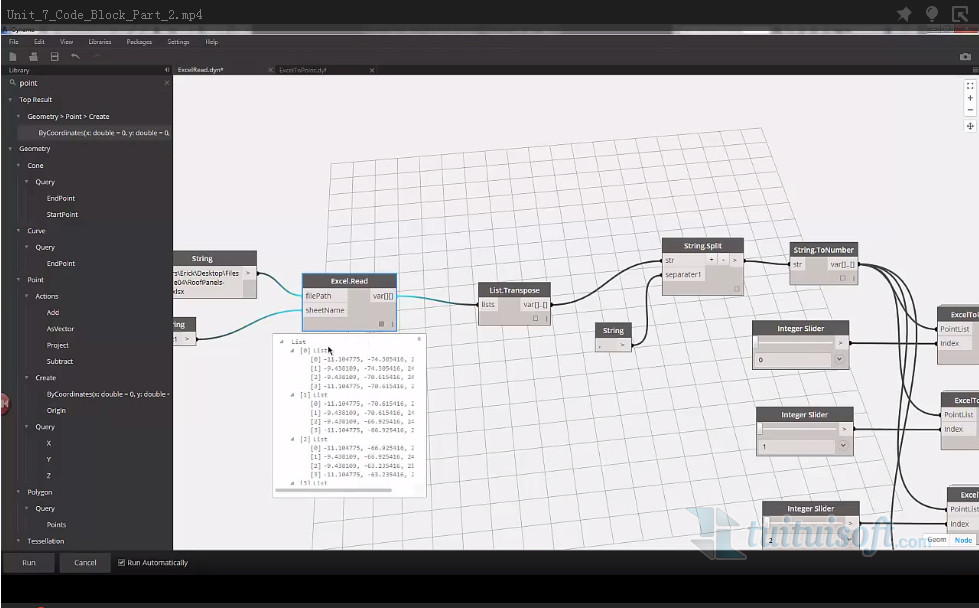The width and height of the screenshot is (979, 608).
Task: Switch to the ExcelToPoint.dyf tab
Action: pos(303,71)
